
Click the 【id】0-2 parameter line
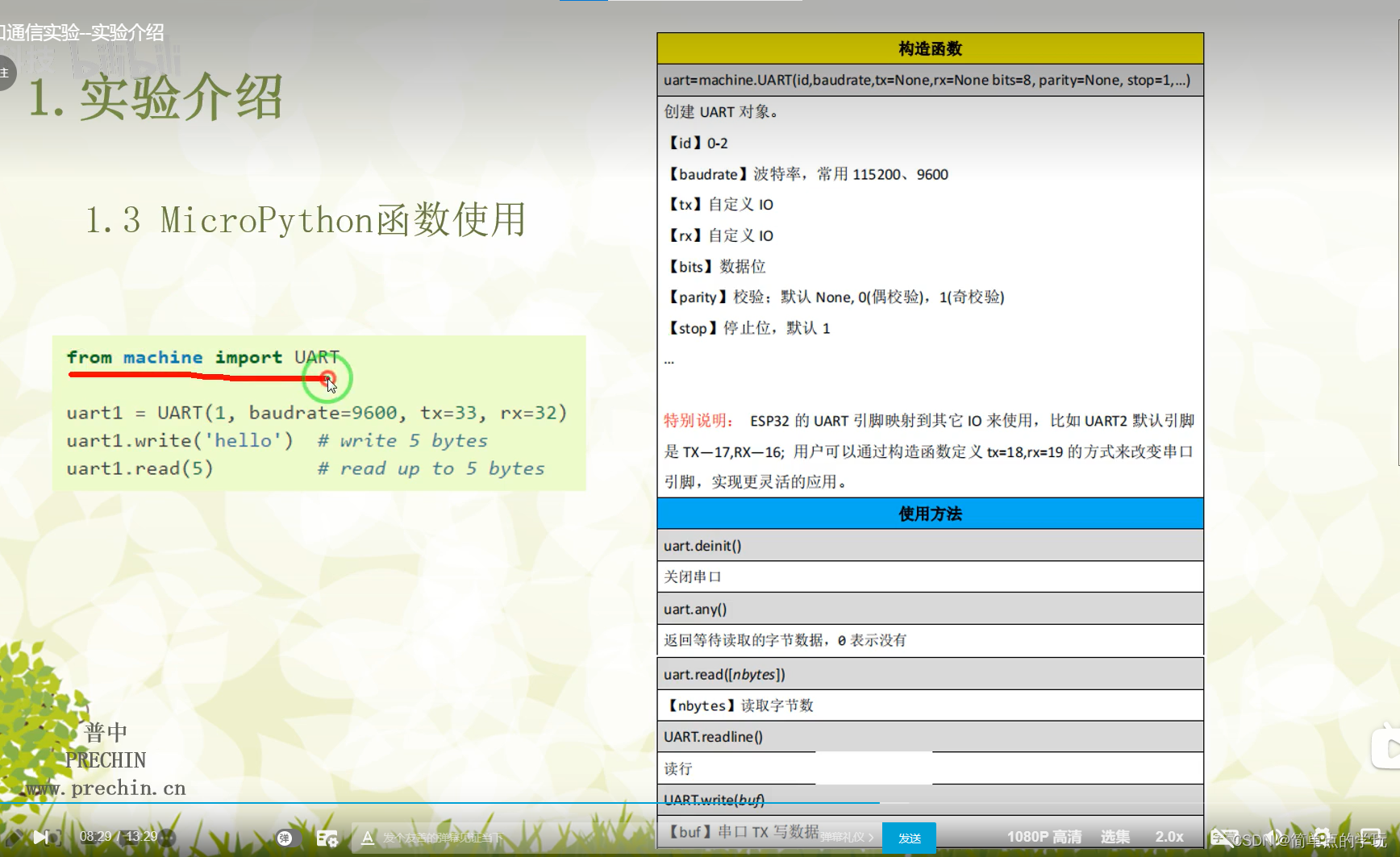(x=697, y=143)
